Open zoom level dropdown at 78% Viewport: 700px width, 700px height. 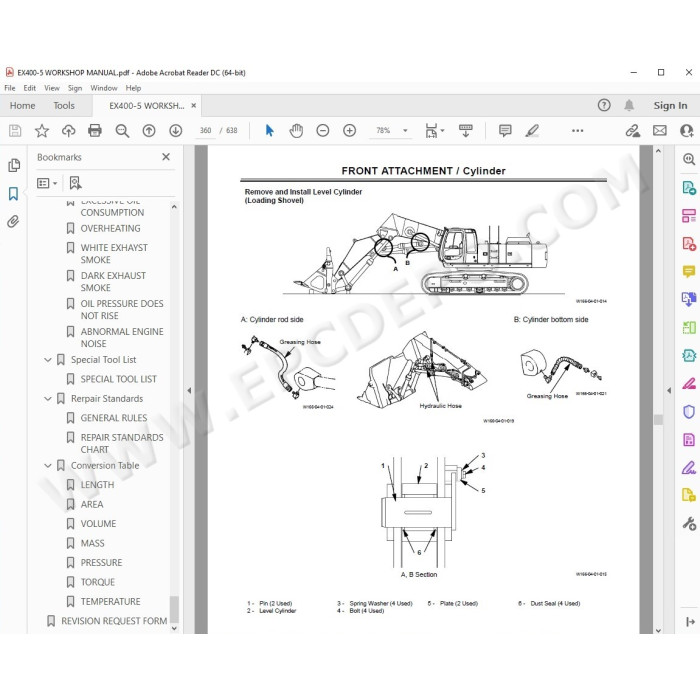(405, 130)
